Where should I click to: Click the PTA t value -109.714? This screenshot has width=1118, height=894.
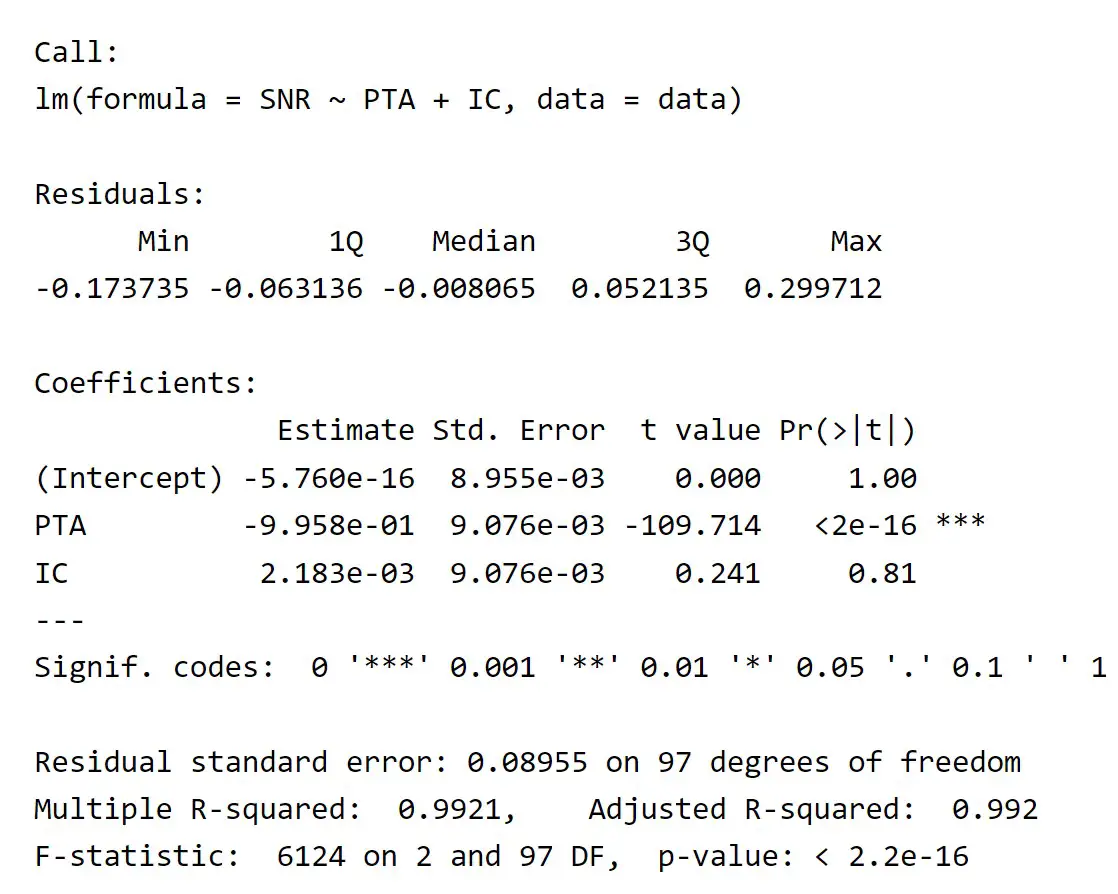coord(692,526)
